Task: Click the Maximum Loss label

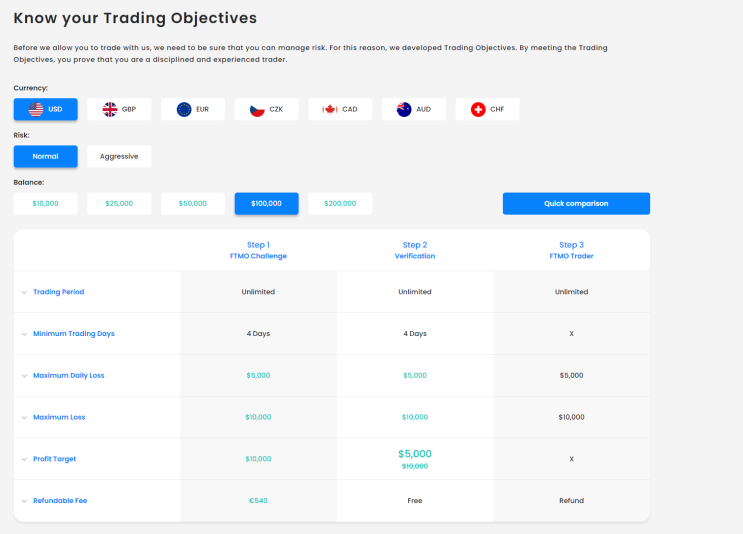Action: point(59,417)
